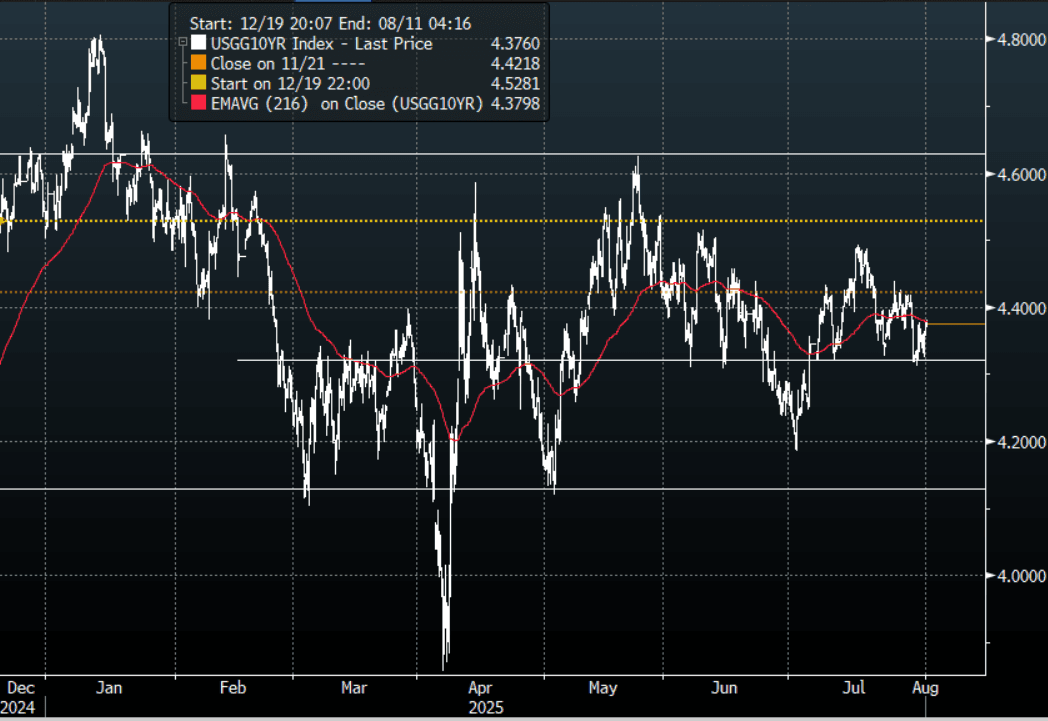Click the Jan label on the time axis
The width and height of the screenshot is (1048, 721).
click(110, 688)
